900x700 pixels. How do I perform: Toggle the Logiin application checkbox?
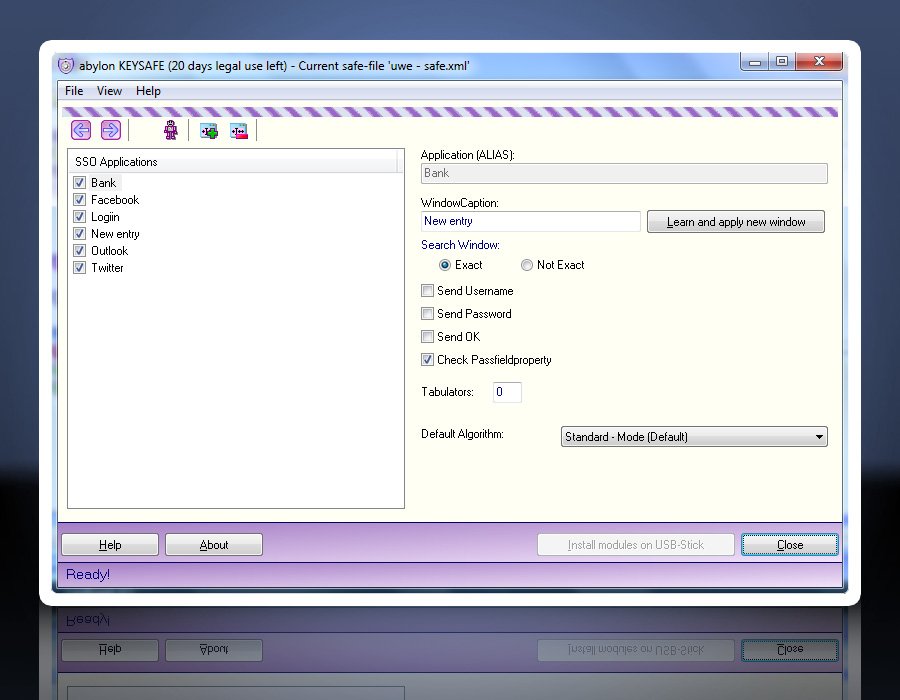(x=80, y=217)
